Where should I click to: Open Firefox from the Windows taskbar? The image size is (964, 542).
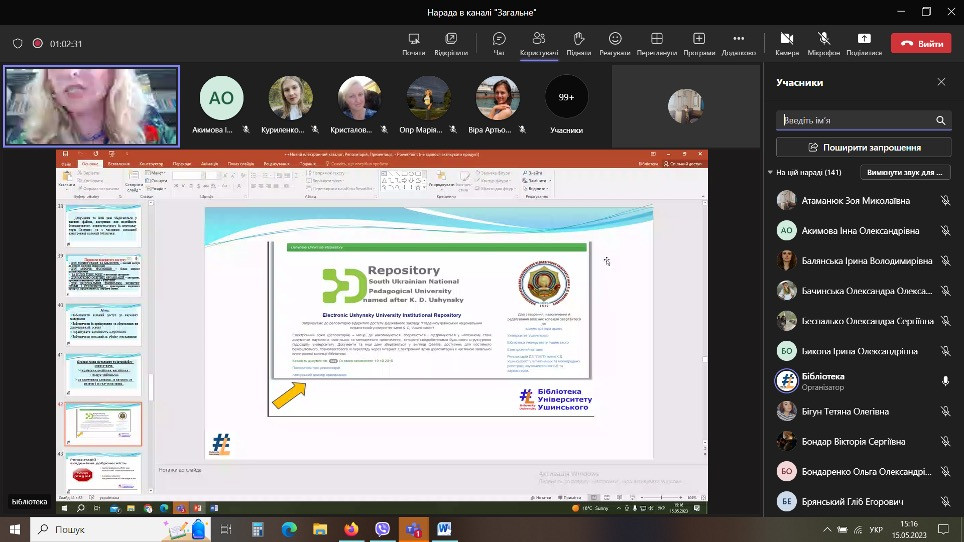[351, 529]
